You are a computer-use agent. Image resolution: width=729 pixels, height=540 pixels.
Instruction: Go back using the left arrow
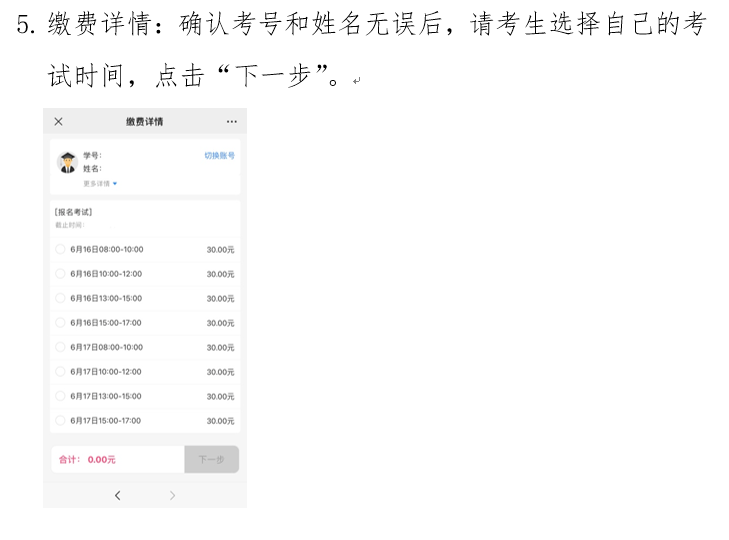118,495
